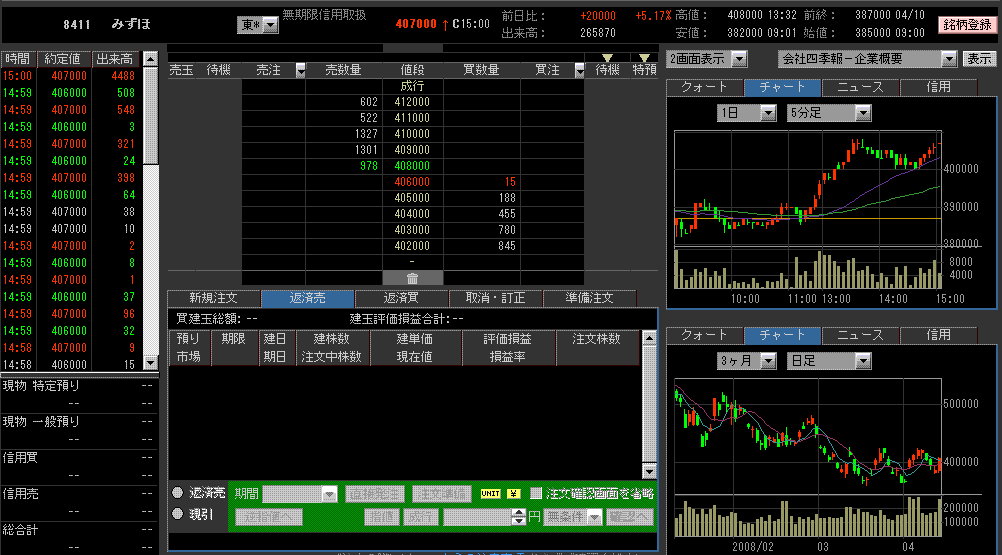This screenshot has width=1002, height=555.
Task: Open the 東 market selector dropdown
Action: click(271, 24)
